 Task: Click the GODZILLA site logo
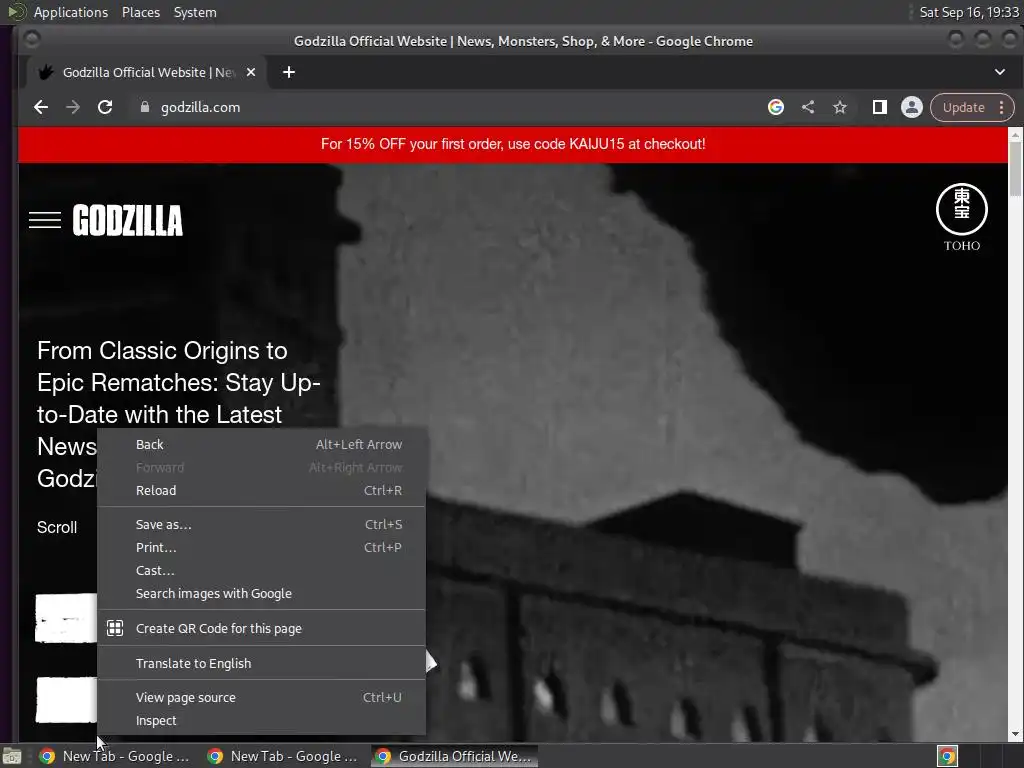(x=127, y=220)
